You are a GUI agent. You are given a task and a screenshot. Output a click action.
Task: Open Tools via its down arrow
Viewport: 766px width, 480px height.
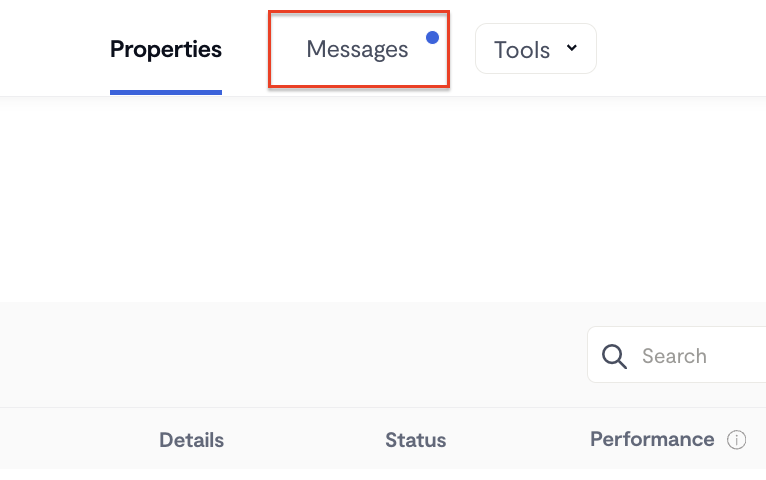(x=572, y=48)
